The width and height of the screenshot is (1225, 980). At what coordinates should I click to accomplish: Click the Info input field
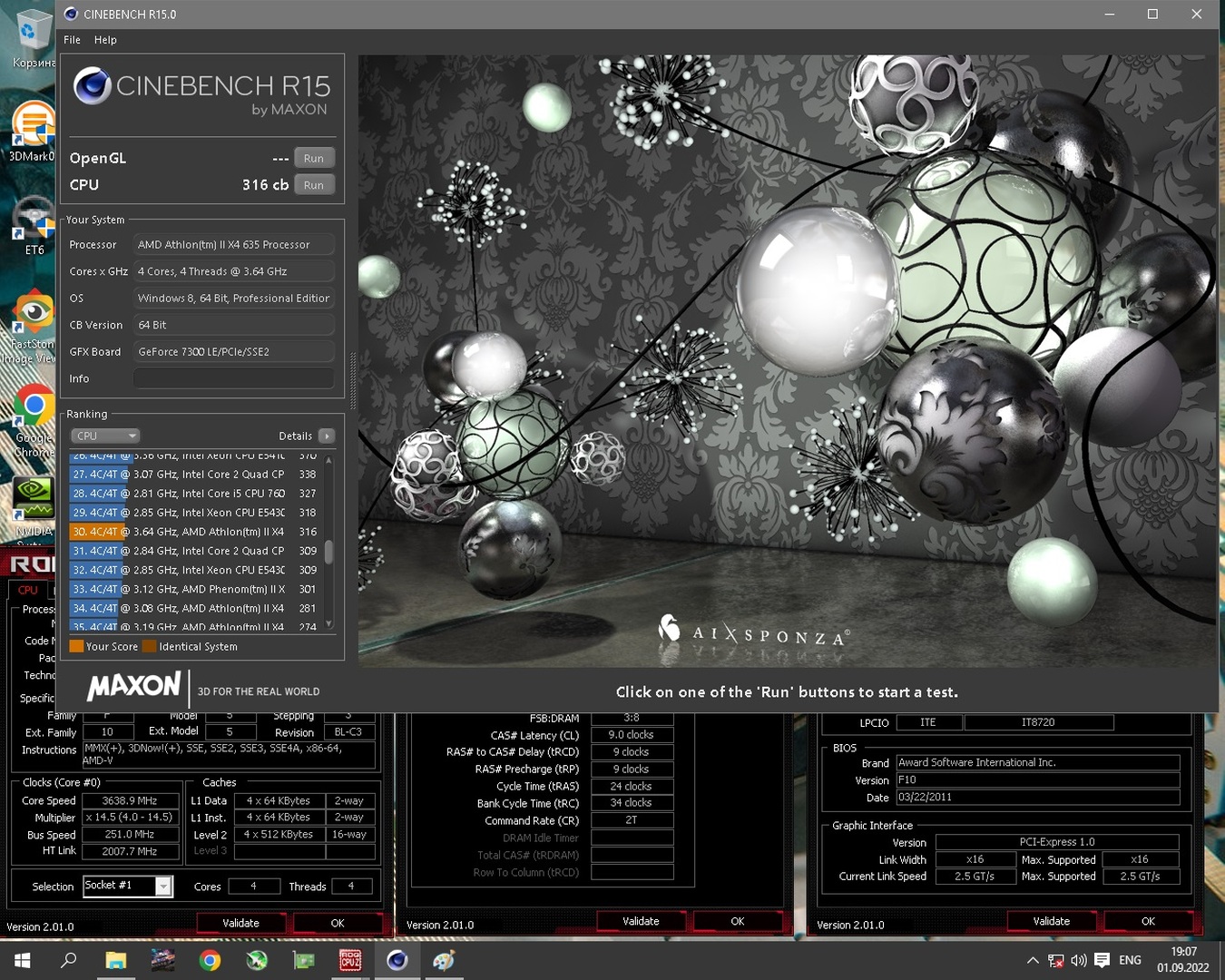pos(234,378)
